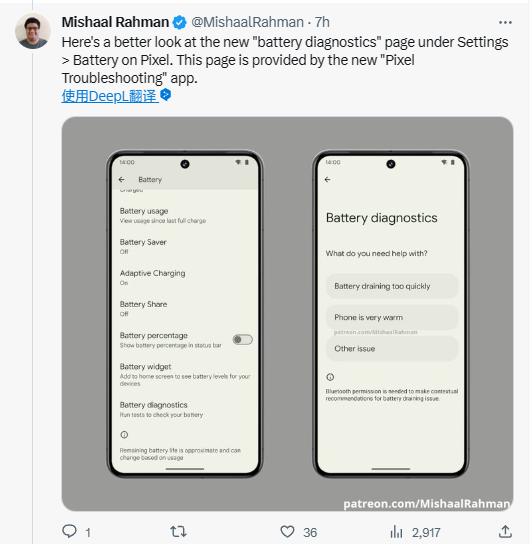Image resolution: width=532 pixels, height=544 pixels.
Task: Click the 使用DeepL翻译 translate link
Action: 110,96
